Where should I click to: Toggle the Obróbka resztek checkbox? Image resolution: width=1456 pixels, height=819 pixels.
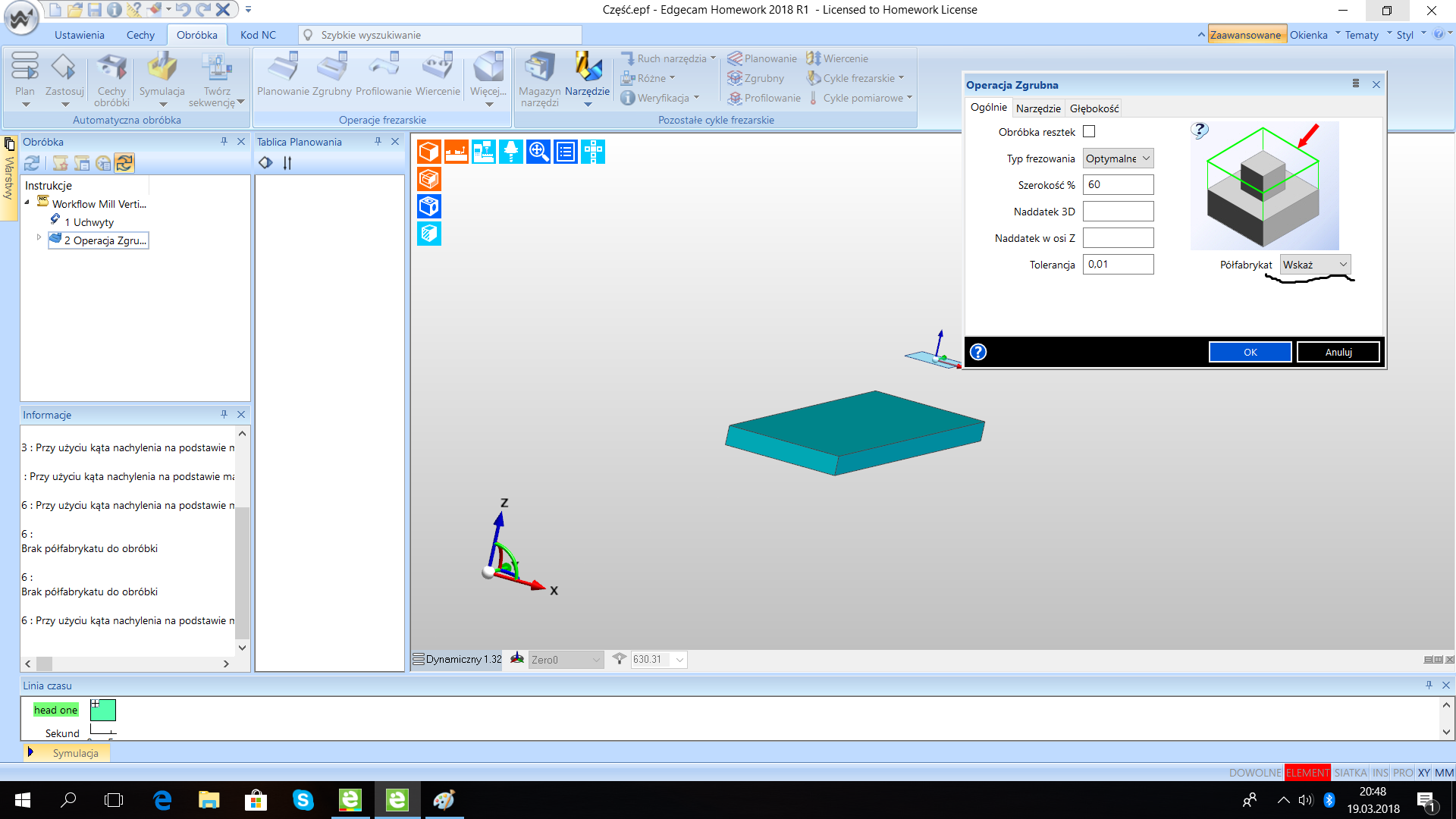1089,132
